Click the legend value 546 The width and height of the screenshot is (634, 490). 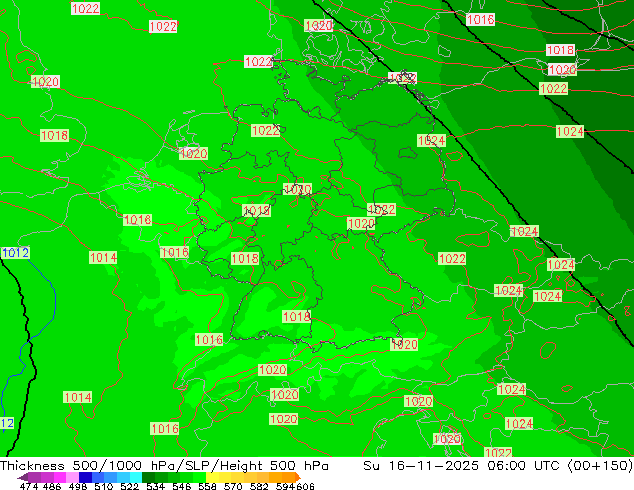click(182, 486)
